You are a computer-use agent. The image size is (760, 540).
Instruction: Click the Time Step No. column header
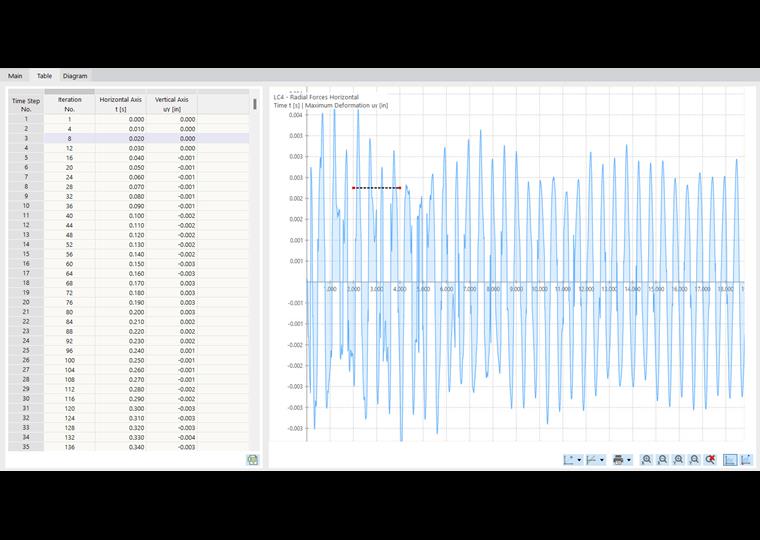point(26,104)
